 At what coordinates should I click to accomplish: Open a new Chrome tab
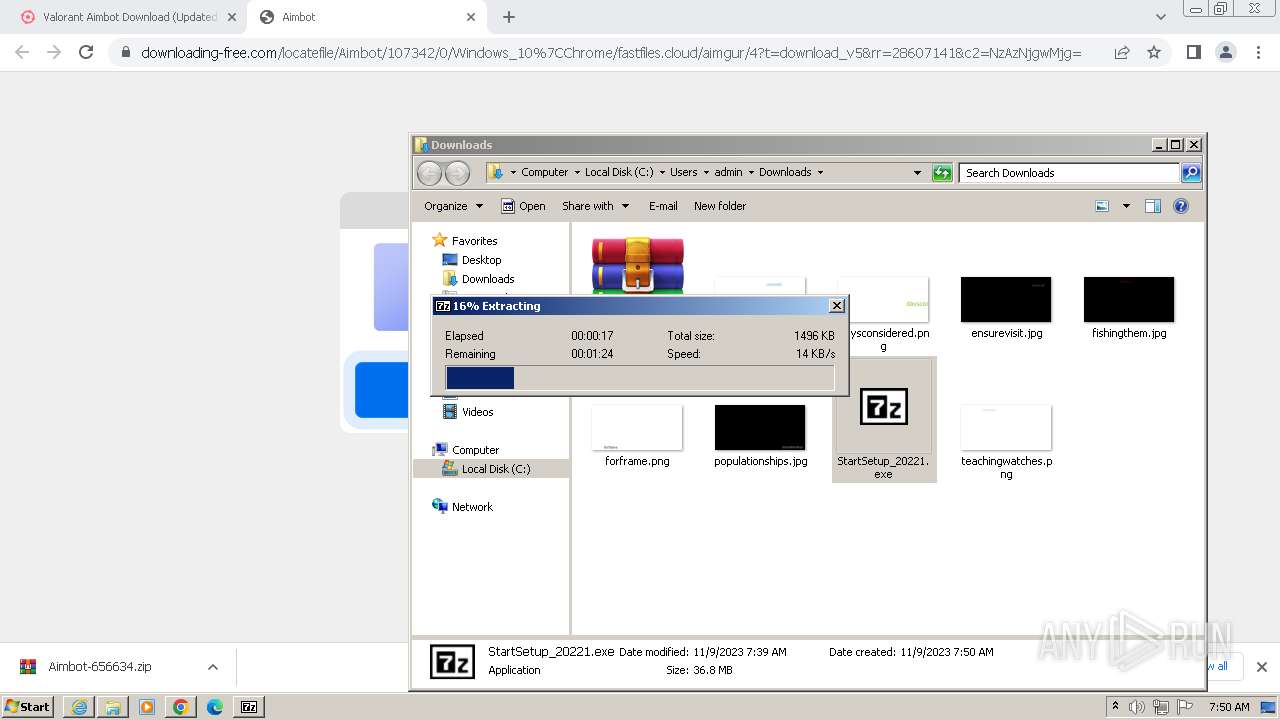509,17
